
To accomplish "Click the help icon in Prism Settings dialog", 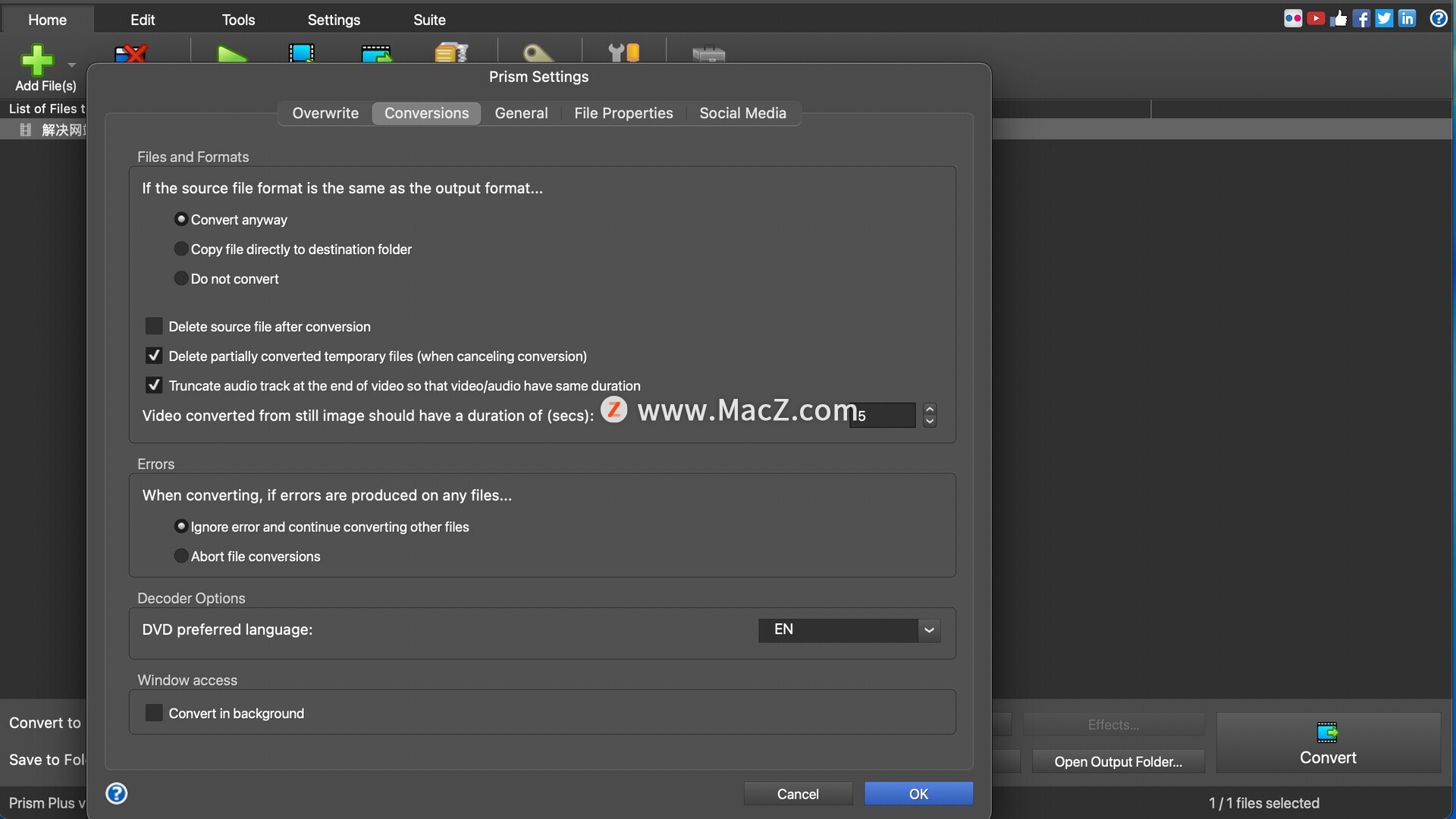I will pyautogui.click(x=116, y=793).
